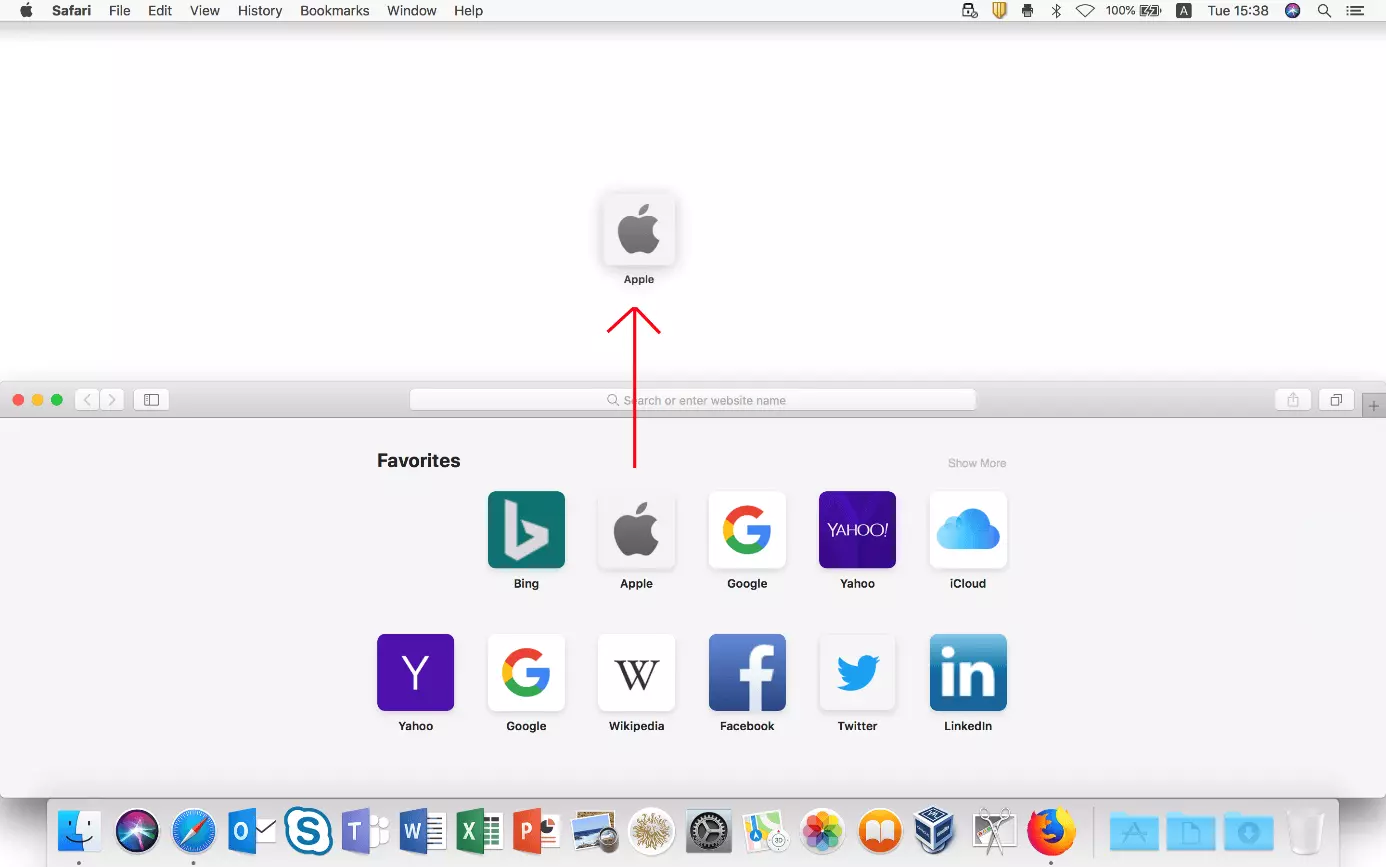The width and height of the screenshot is (1386, 867).
Task: Open Word from the Dock
Action: (x=423, y=831)
